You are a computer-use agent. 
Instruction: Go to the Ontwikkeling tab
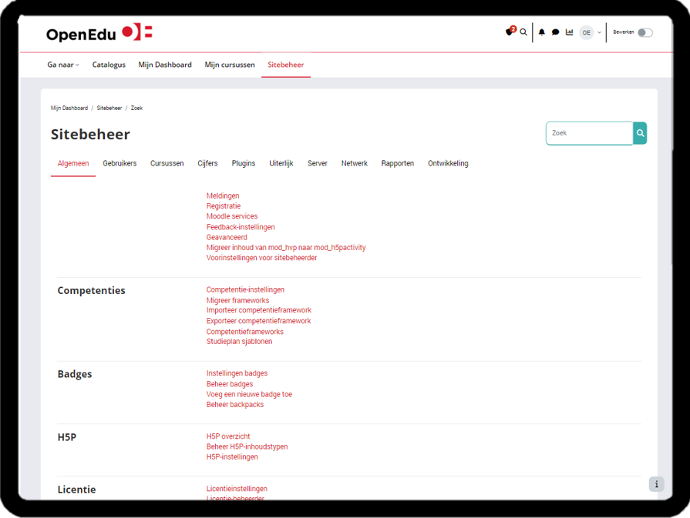(x=448, y=163)
